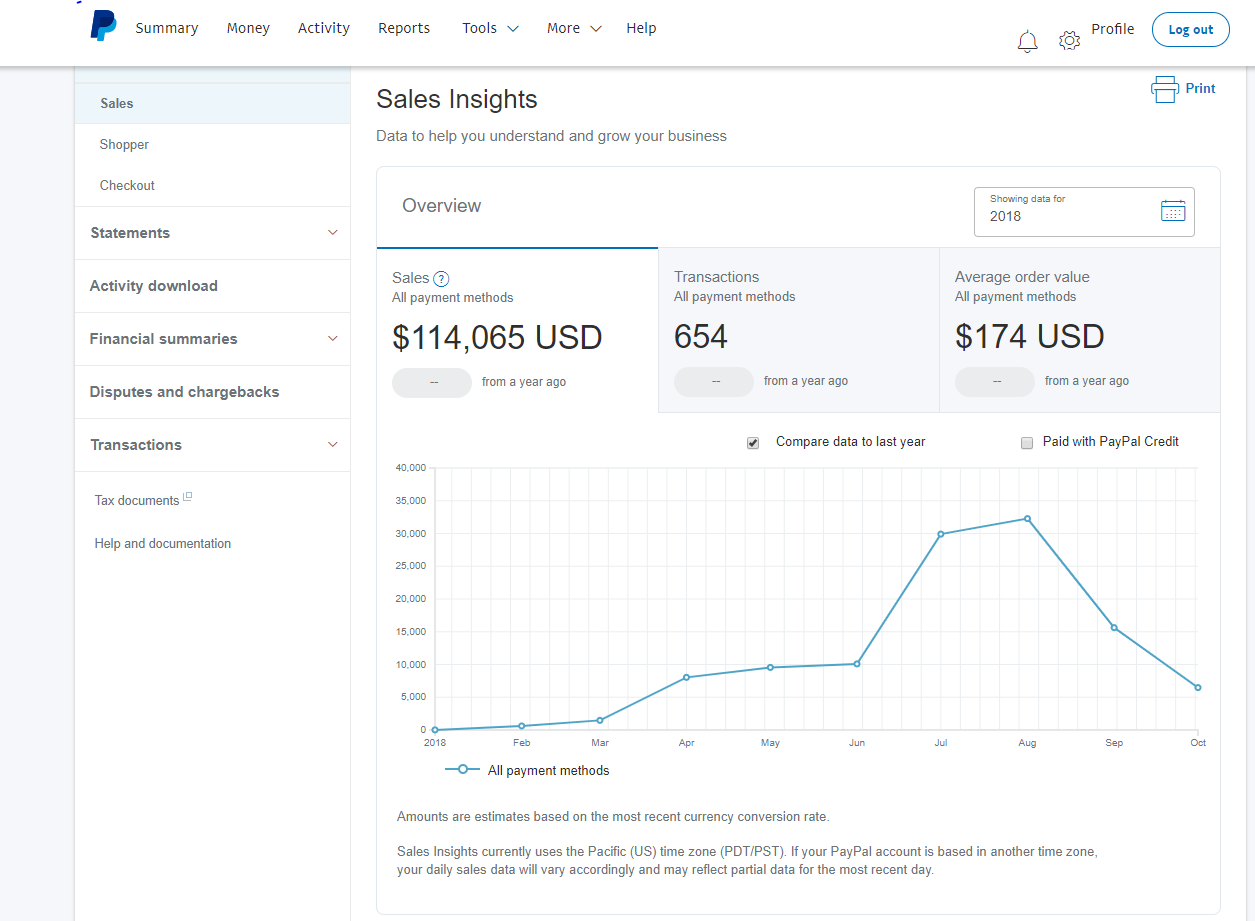The image size is (1255, 921).
Task: Click the July data point on chart
Action: coord(940,534)
